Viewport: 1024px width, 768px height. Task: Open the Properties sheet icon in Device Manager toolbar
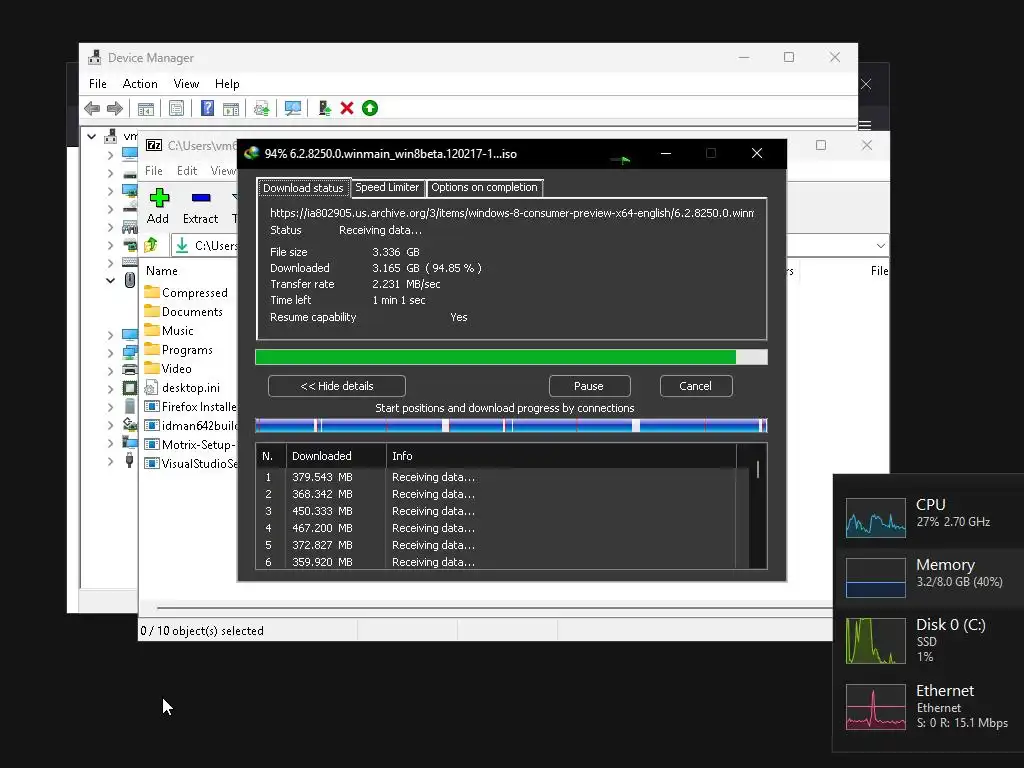point(176,108)
